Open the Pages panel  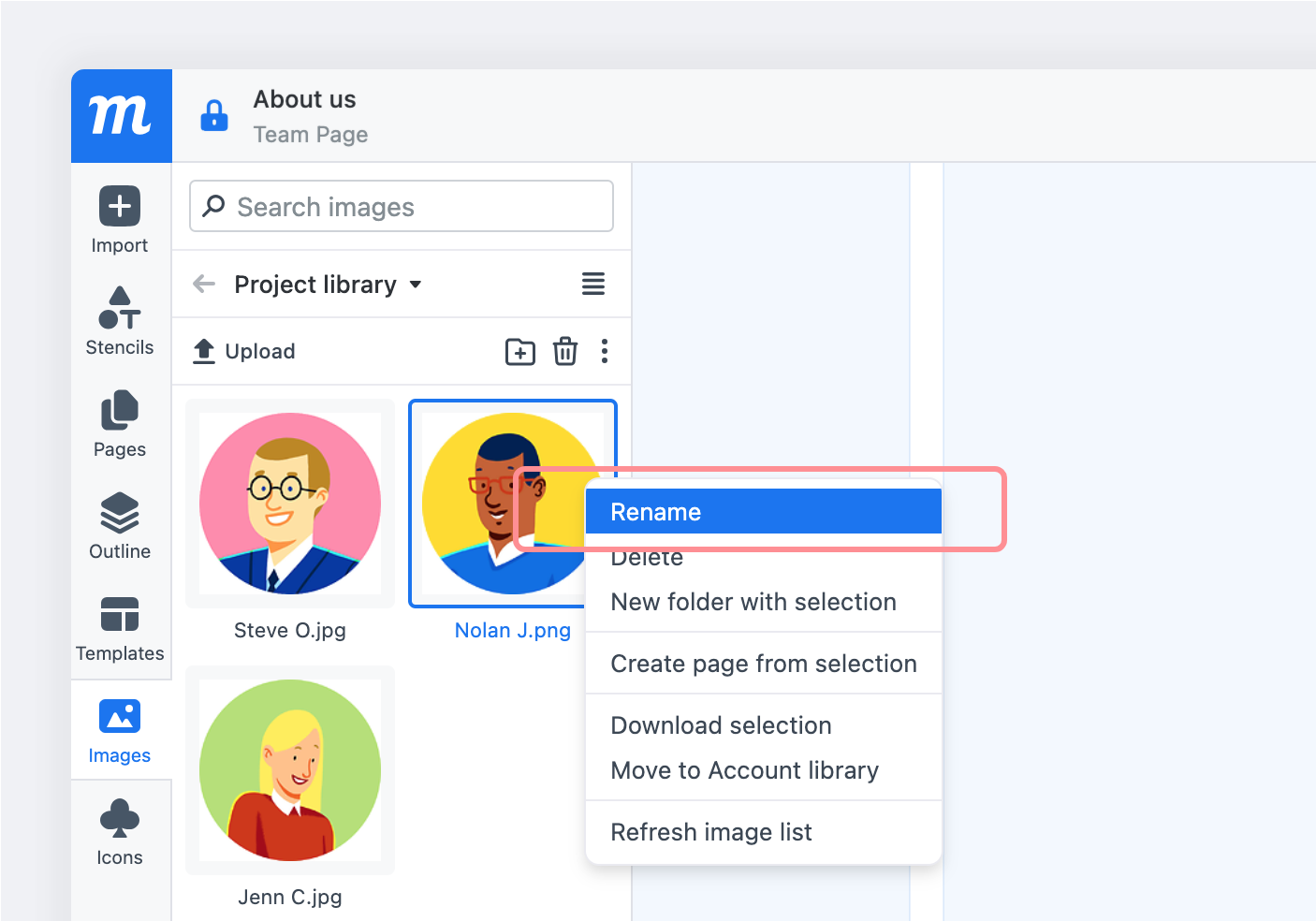tap(120, 424)
